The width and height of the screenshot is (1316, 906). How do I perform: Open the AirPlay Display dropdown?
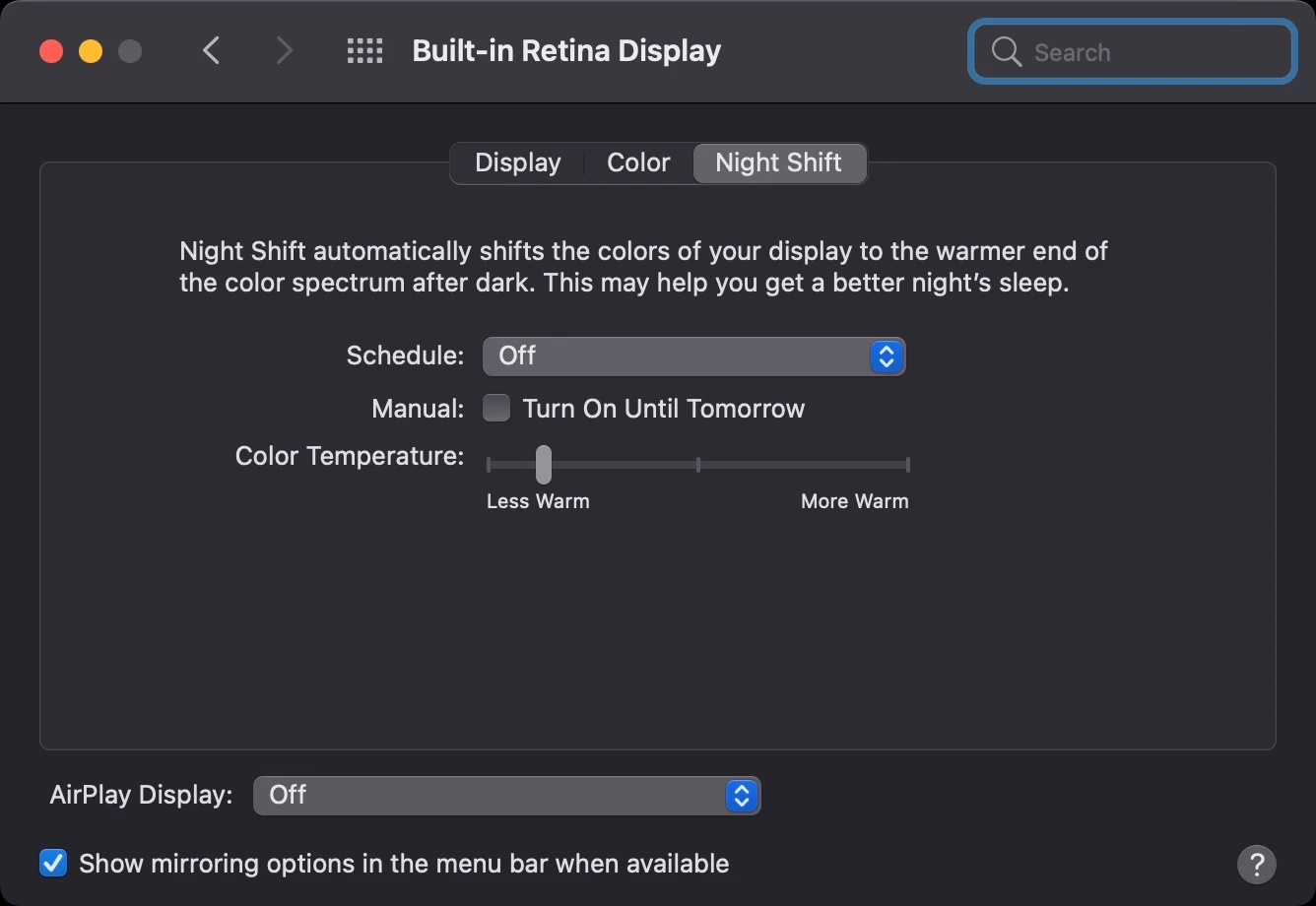coord(506,795)
